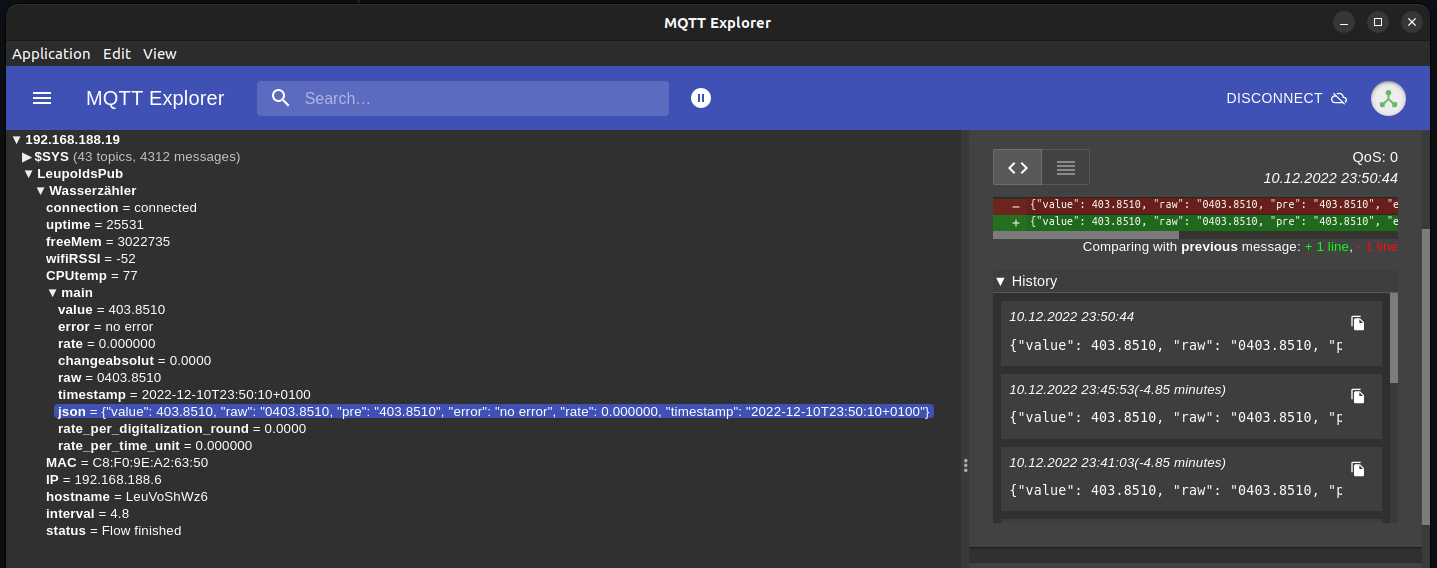Collapse the main topic branch
This screenshot has height=568, width=1437.
53,293
